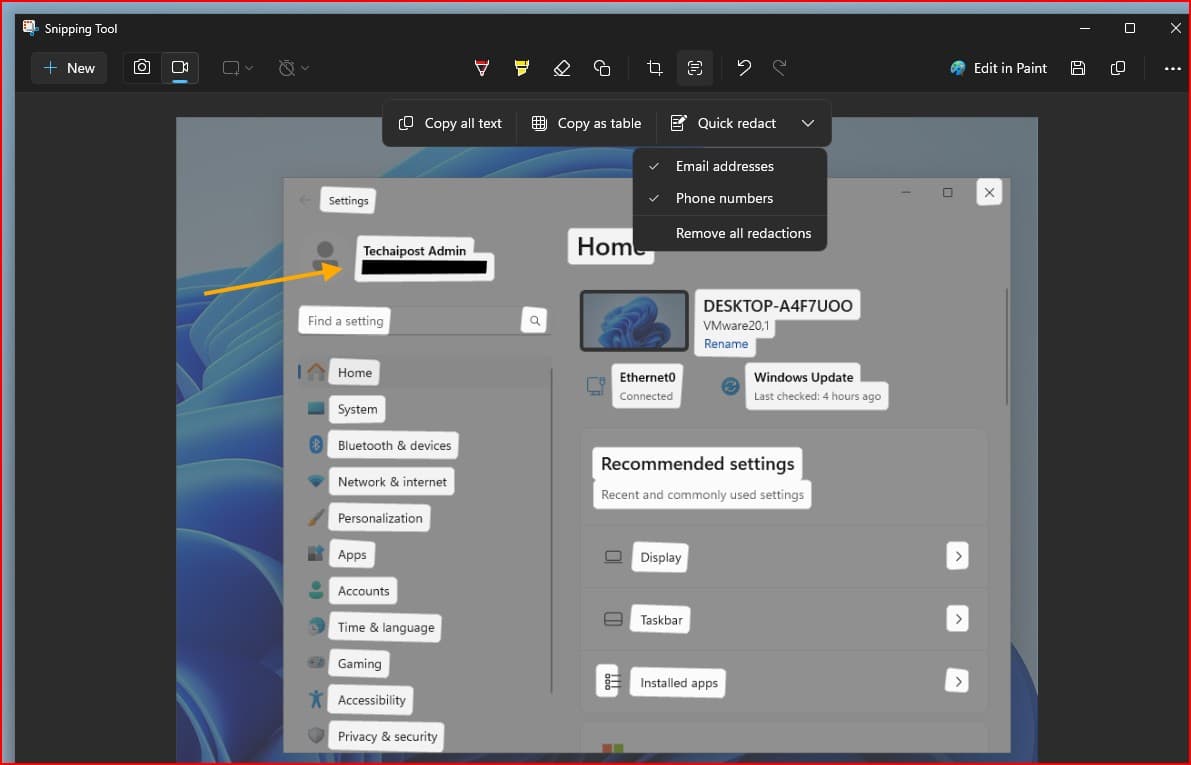Screen dimensions: 1191x765
Task: Copy the snip to the clipboard
Action: (1118, 68)
